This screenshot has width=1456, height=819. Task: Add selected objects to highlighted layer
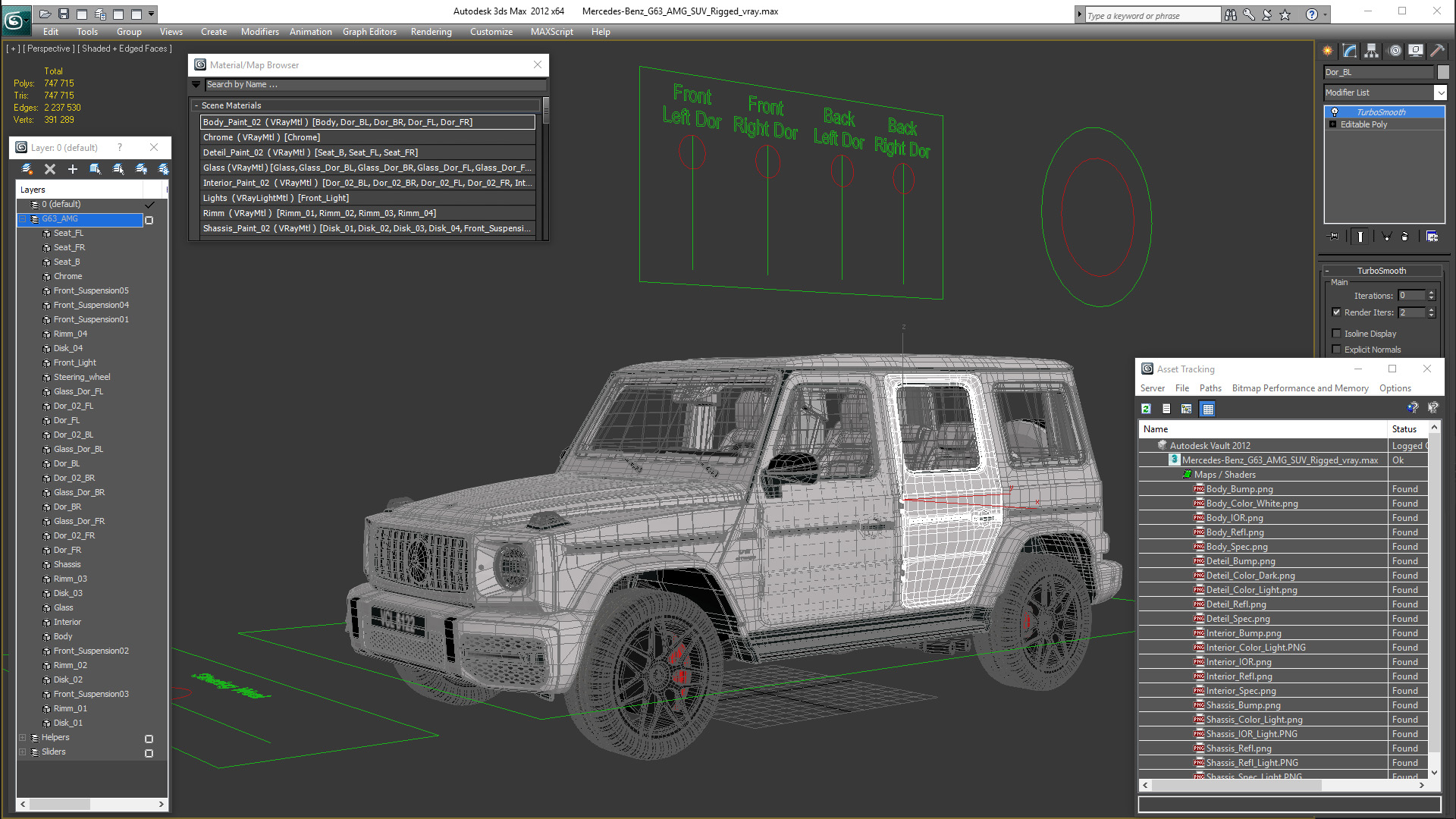[73, 169]
